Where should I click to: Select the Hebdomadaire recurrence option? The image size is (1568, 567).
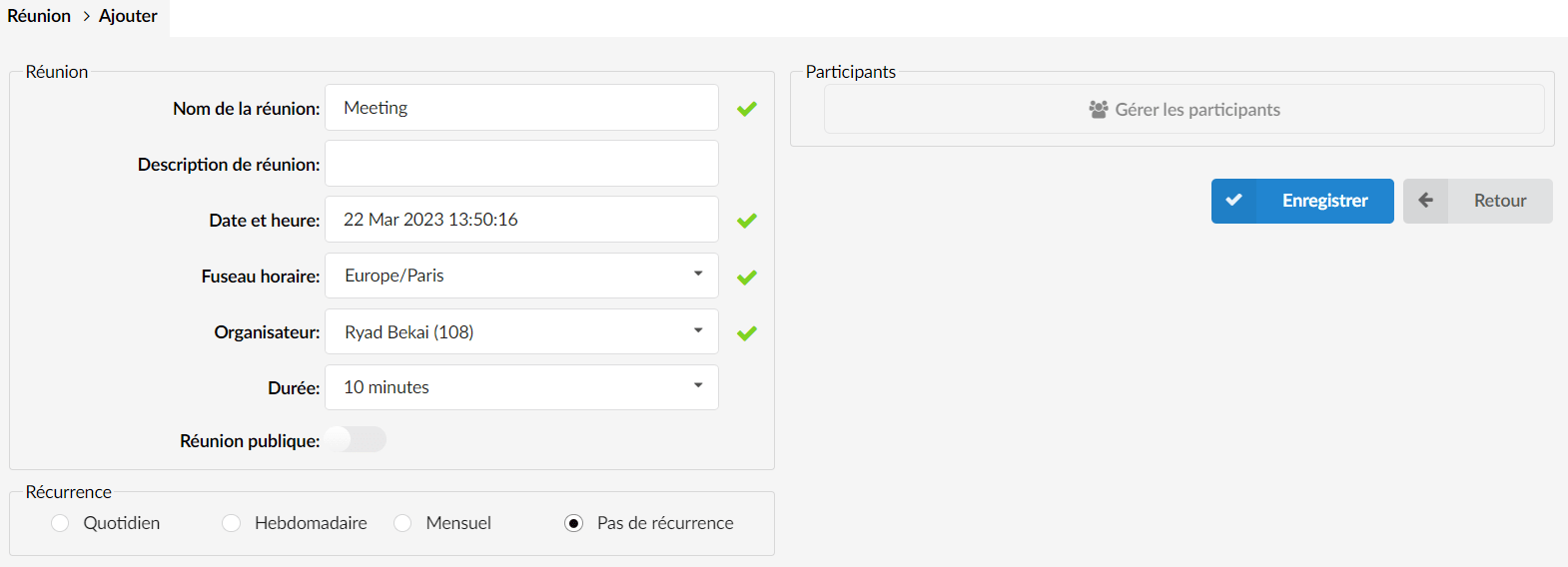(232, 523)
